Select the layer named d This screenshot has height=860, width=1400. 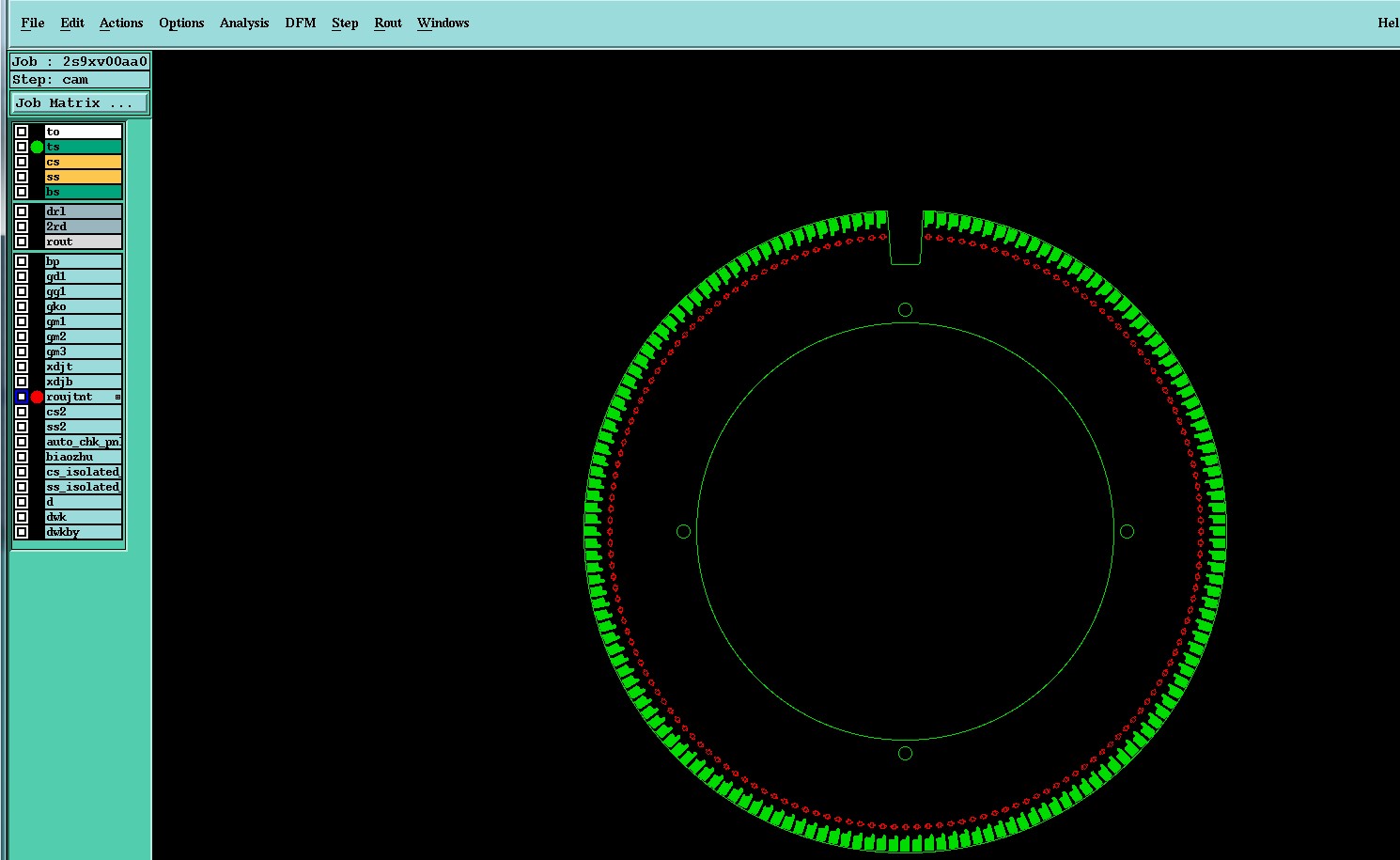tap(84, 502)
